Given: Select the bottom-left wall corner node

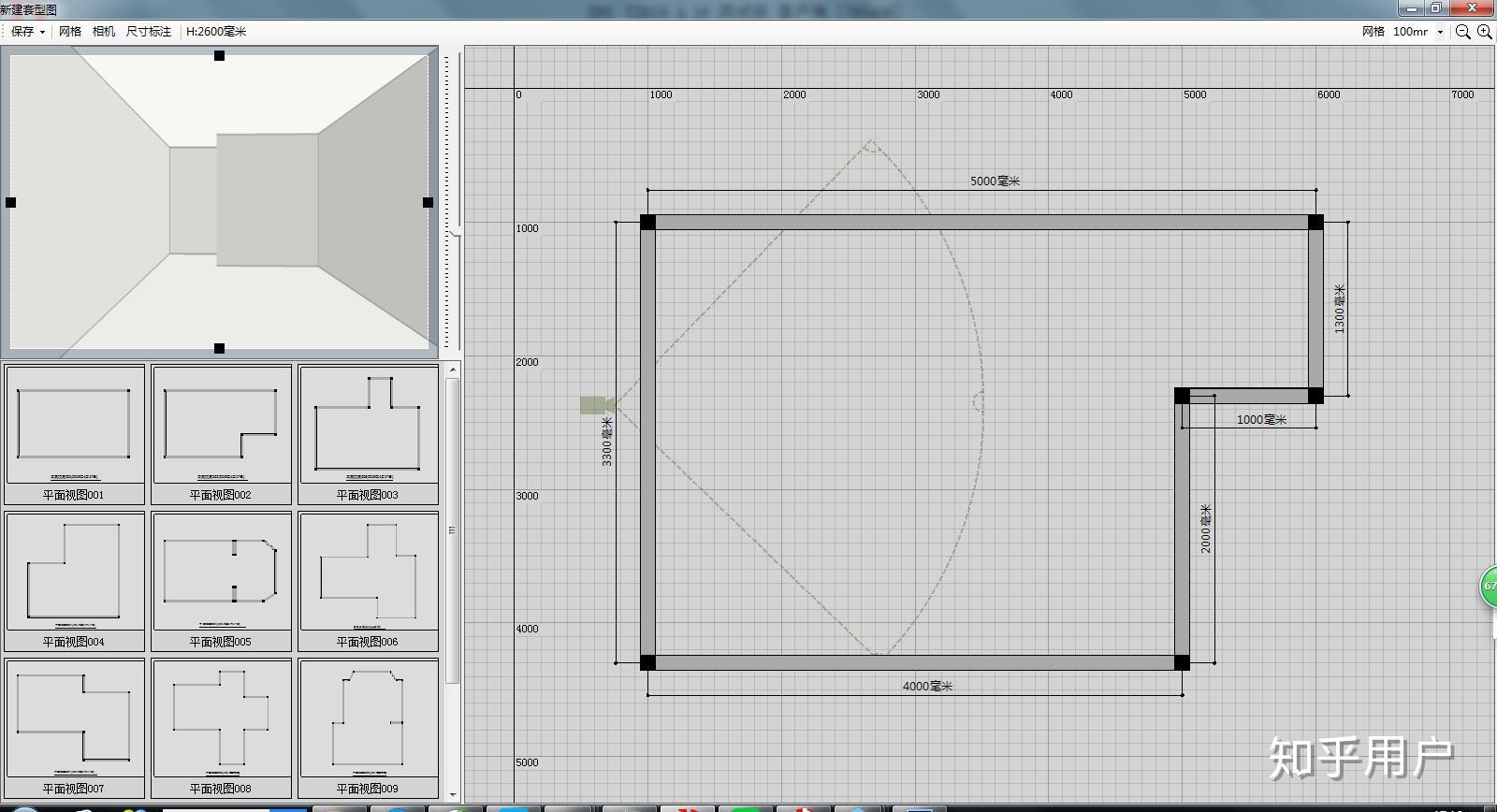Looking at the screenshot, I should click(647, 662).
